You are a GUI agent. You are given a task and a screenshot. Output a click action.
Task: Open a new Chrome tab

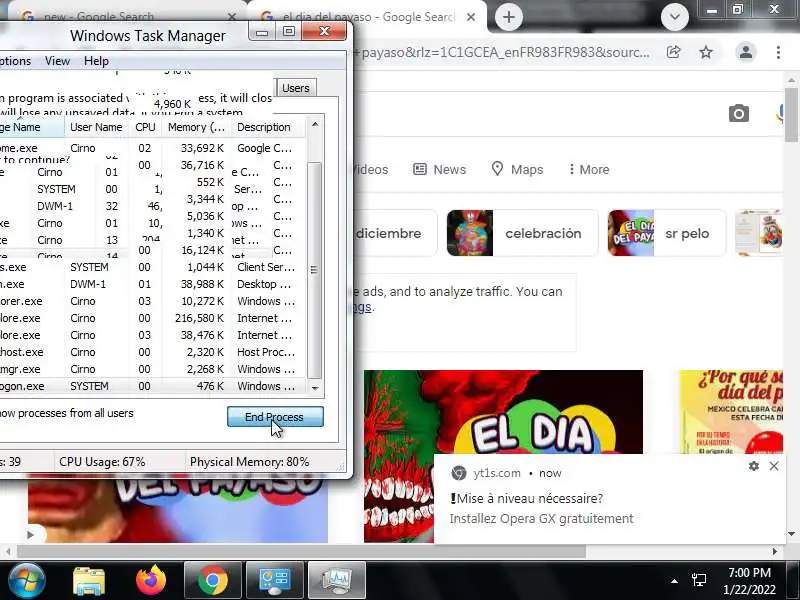pos(508,17)
